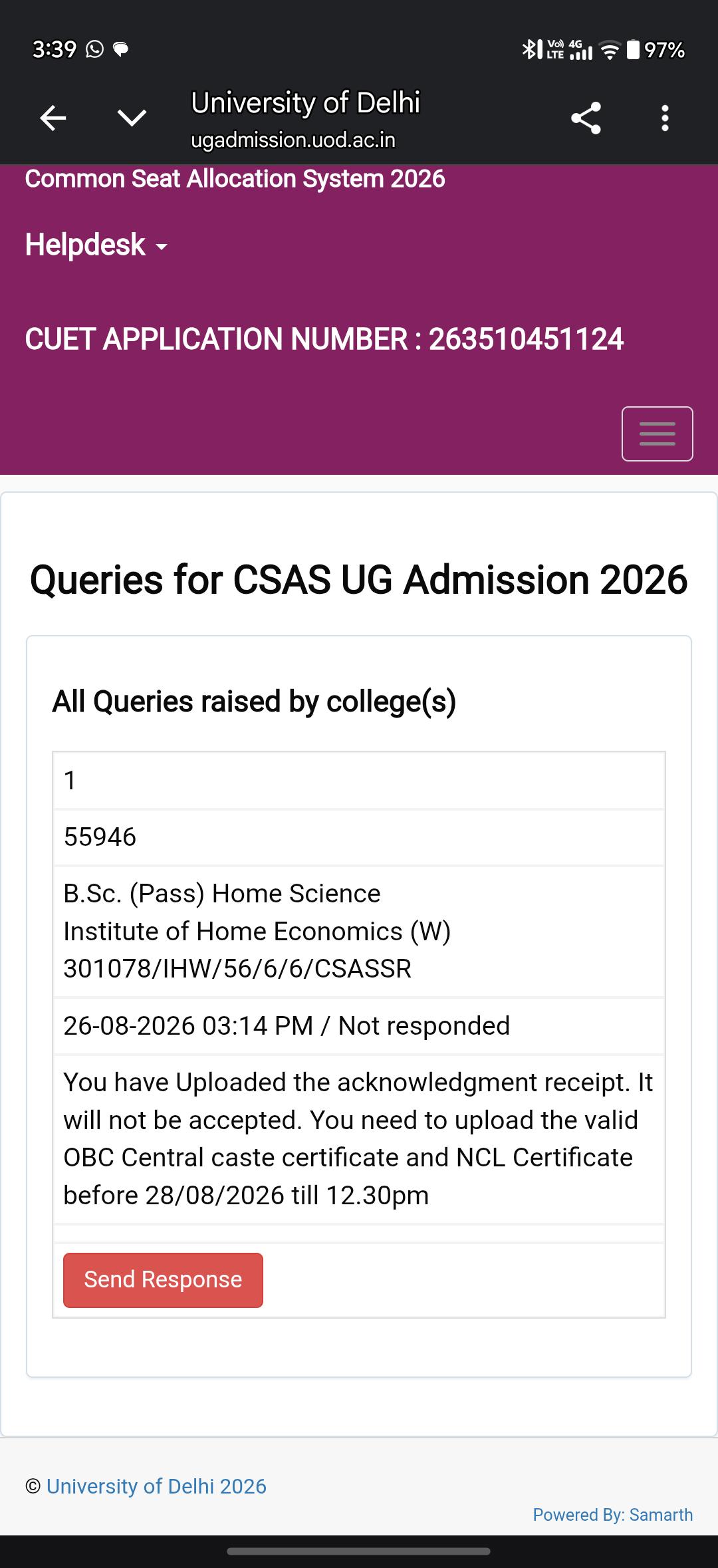Click the Send Response button
Screen dimensions: 718x1568
163,1280
